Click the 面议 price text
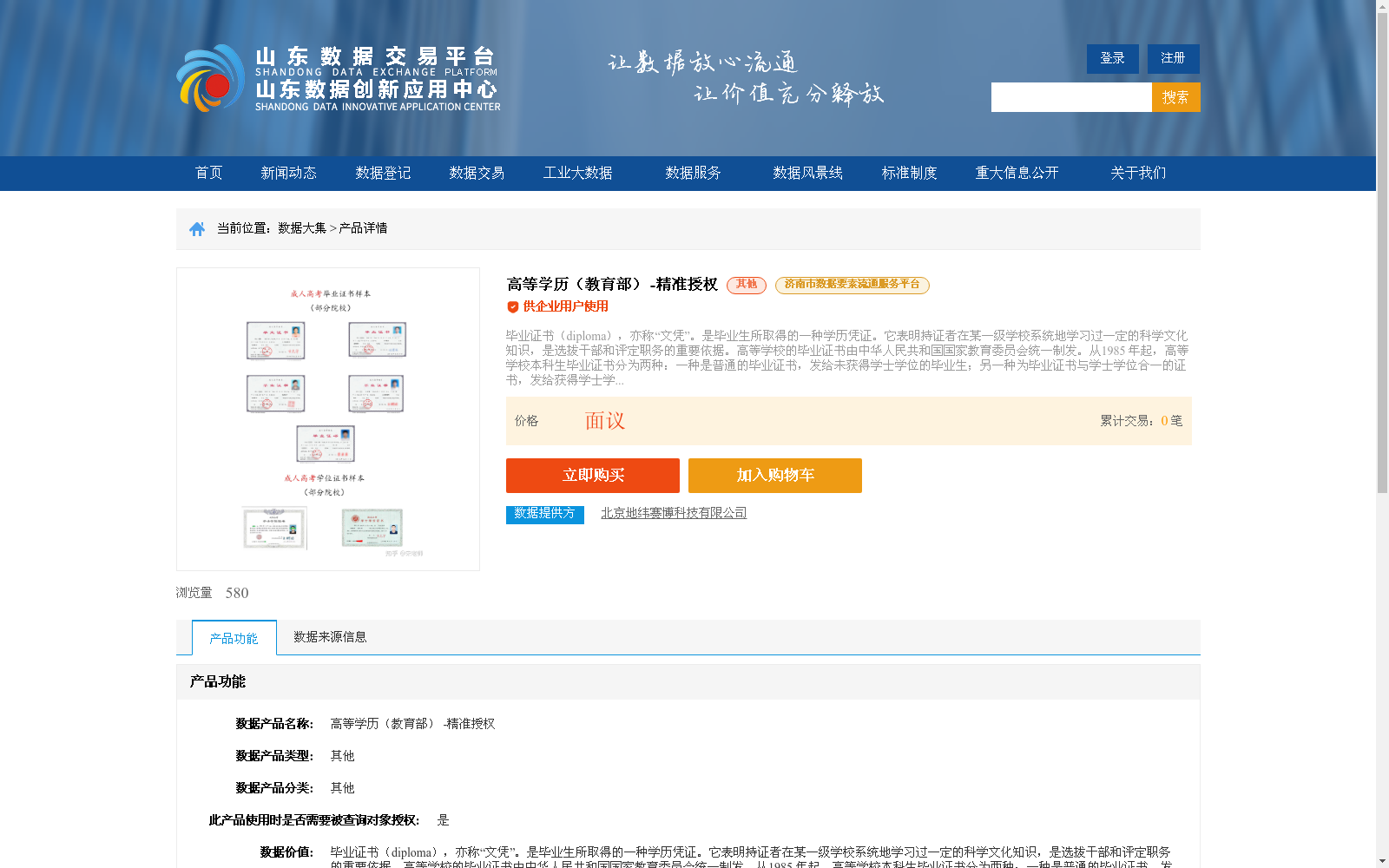 pyautogui.click(x=605, y=421)
